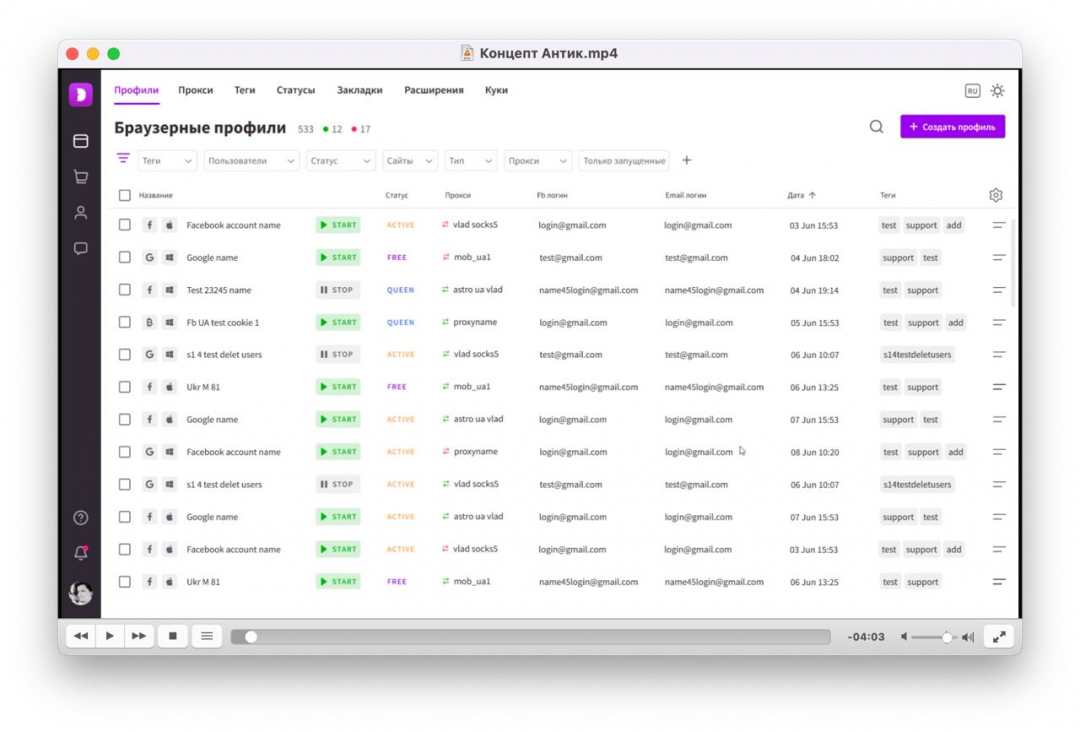Toggle the light theme sun icon

point(997,91)
